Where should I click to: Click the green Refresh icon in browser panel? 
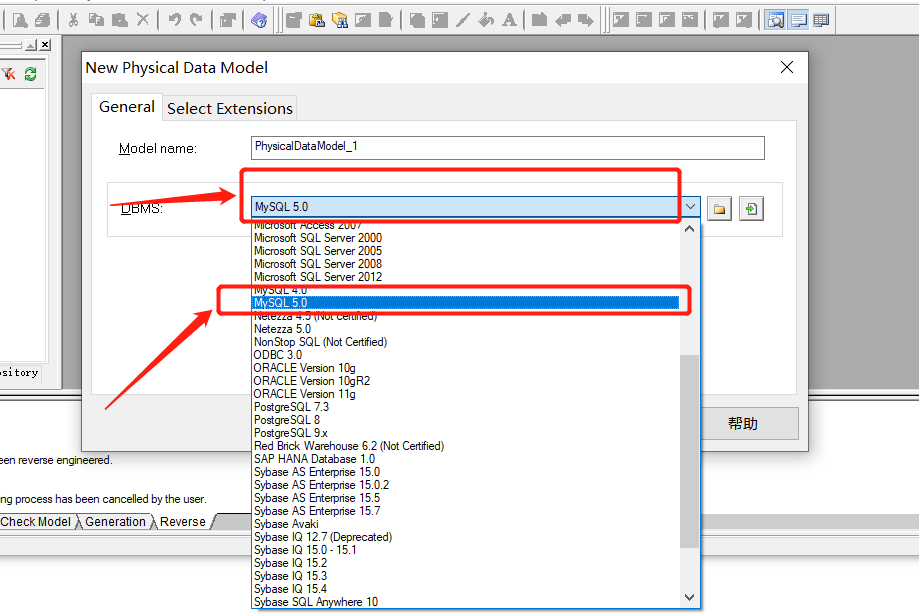click(31, 74)
